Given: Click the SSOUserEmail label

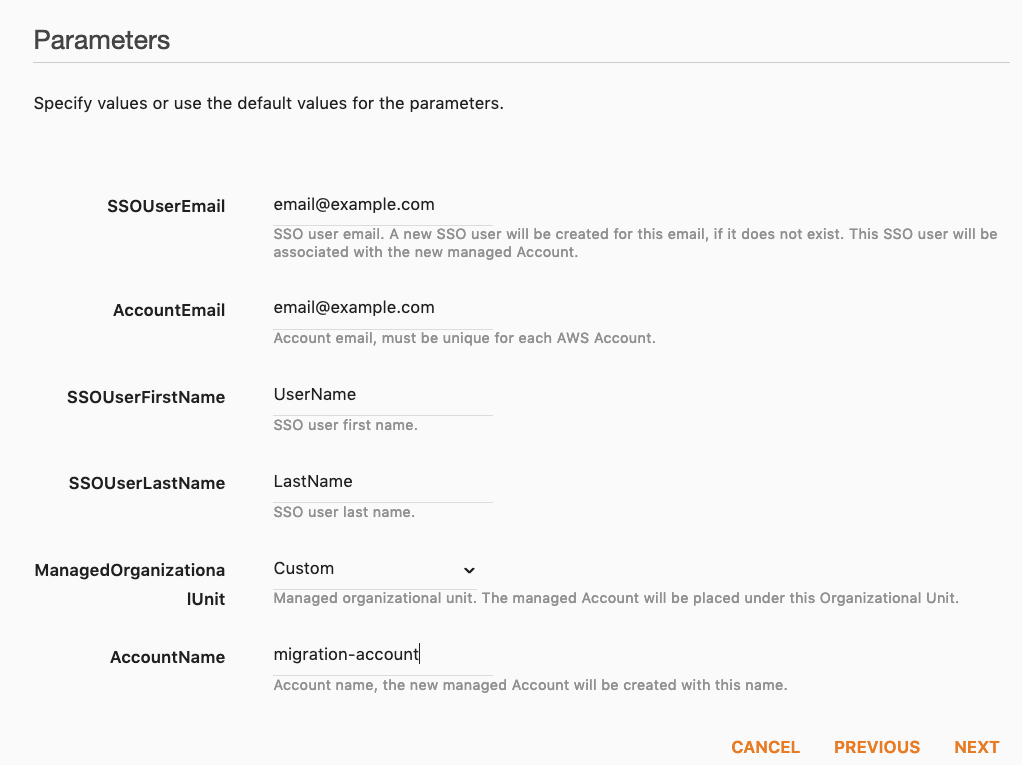Looking at the screenshot, I should [x=166, y=207].
